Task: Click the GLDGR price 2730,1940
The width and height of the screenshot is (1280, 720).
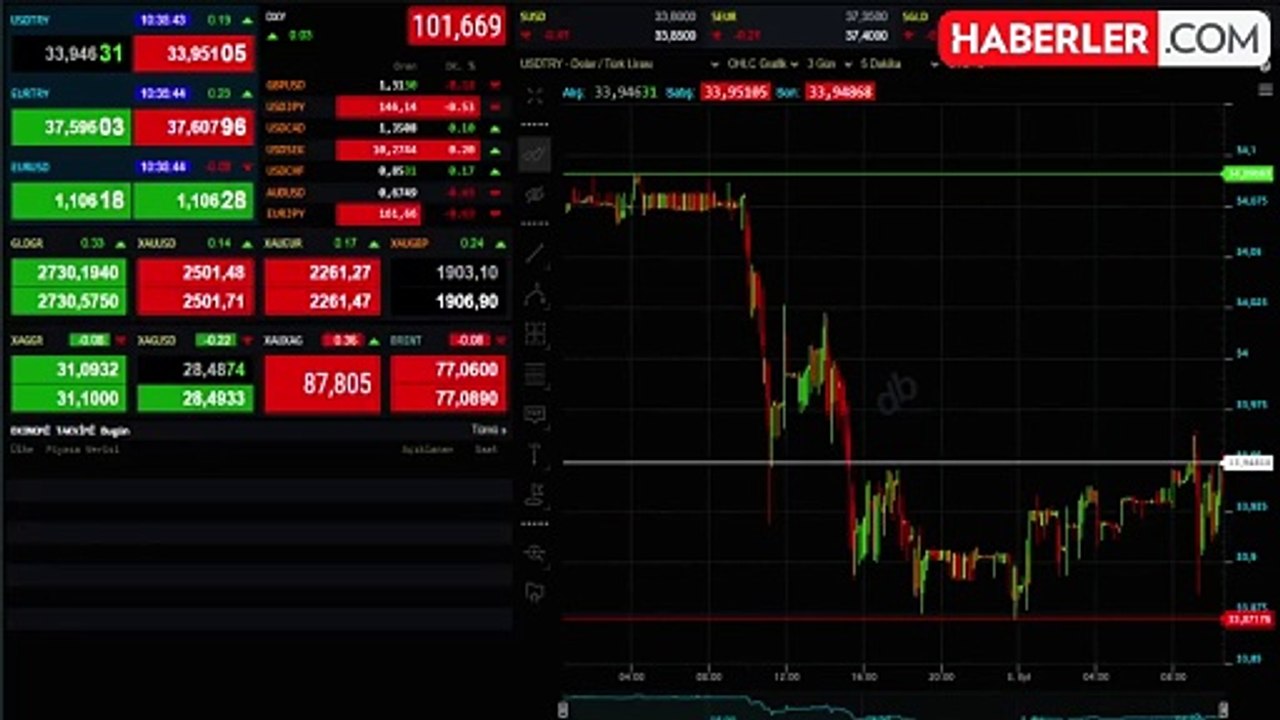Action: [68, 272]
